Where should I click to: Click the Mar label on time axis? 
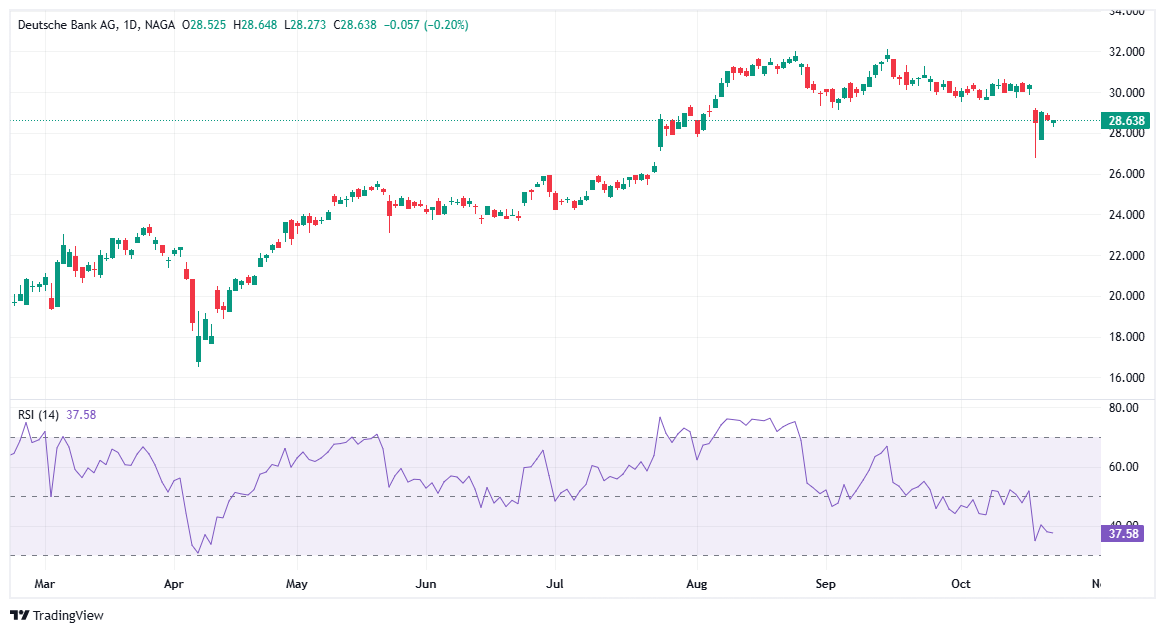[45, 584]
